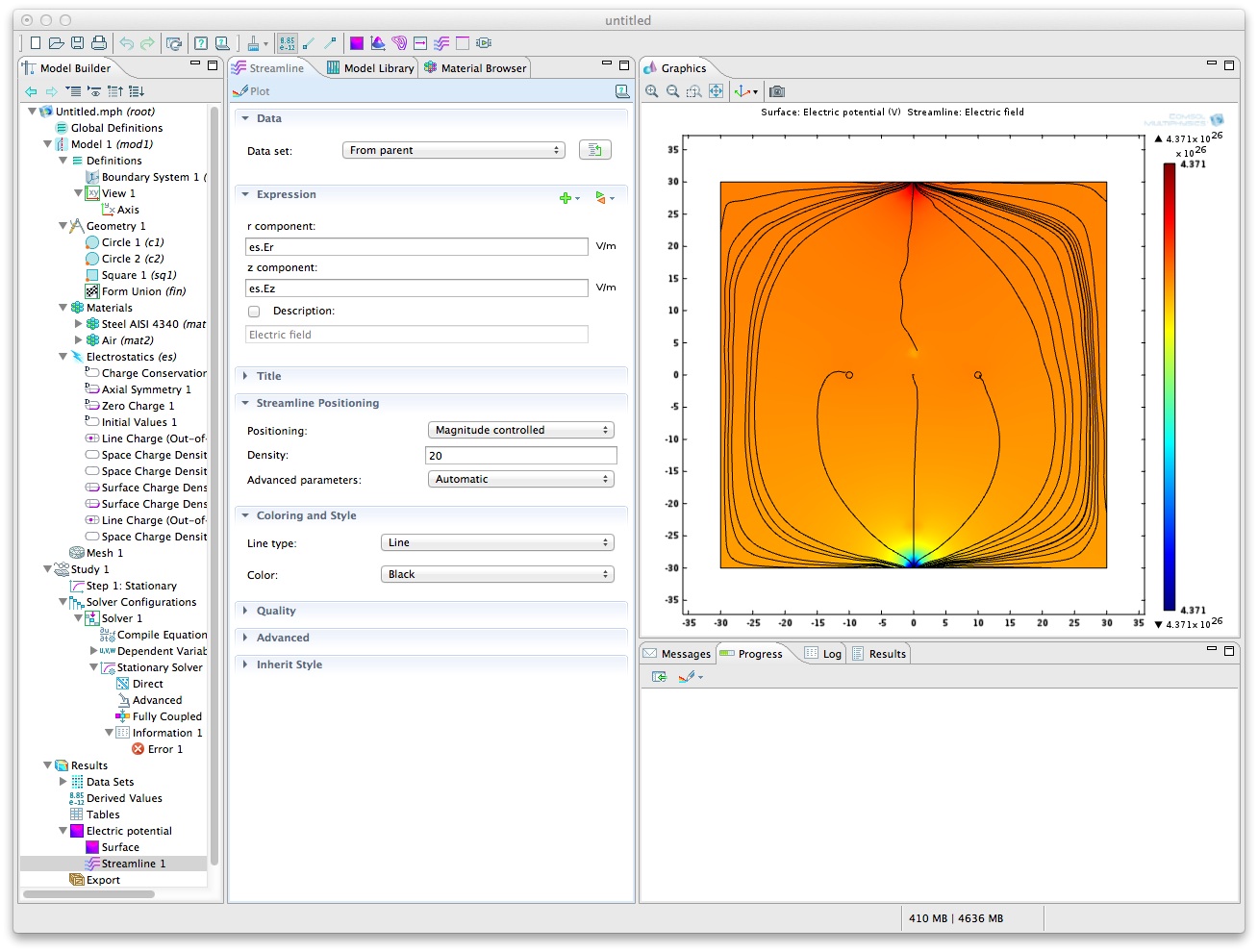Click the Print icon in toolbar

coord(98,43)
